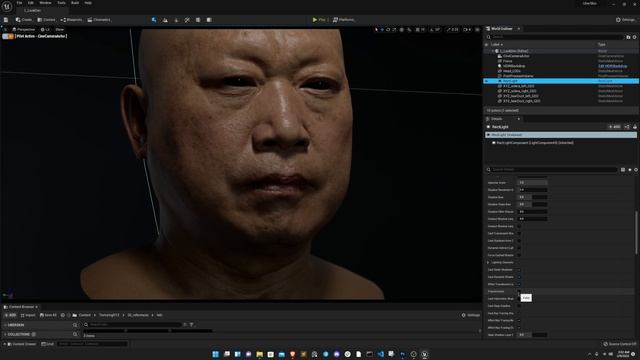
Task: Click the Edit HDRIBackdrop link
Action: pos(613,66)
